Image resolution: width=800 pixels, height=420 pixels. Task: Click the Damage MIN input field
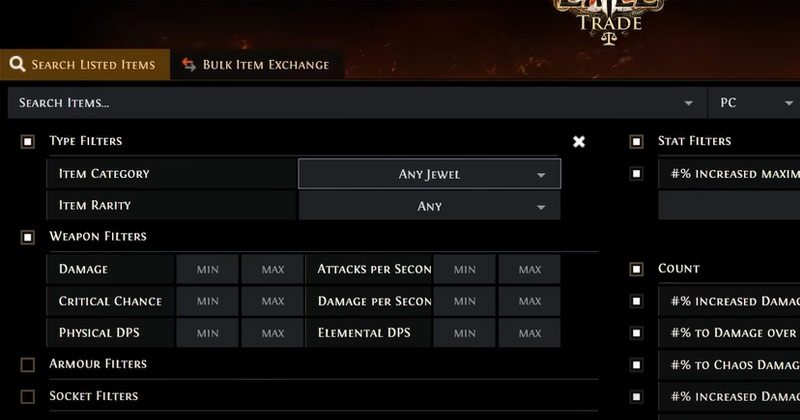click(x=208, y=269)
